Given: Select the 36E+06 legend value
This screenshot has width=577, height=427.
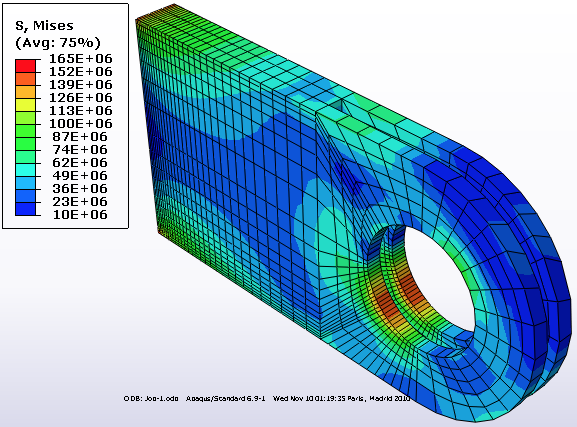Looking at the screenshot, I should [x=80, y=188].
